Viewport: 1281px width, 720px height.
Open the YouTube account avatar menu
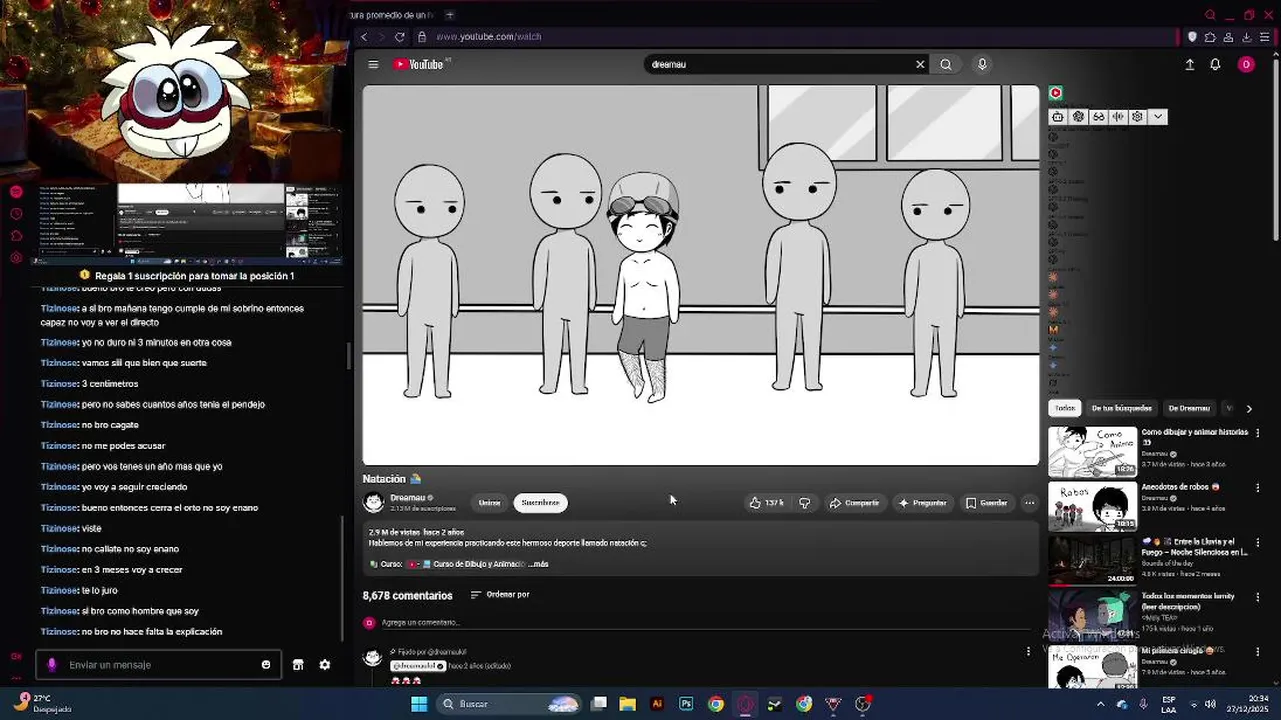(1246, 64)
